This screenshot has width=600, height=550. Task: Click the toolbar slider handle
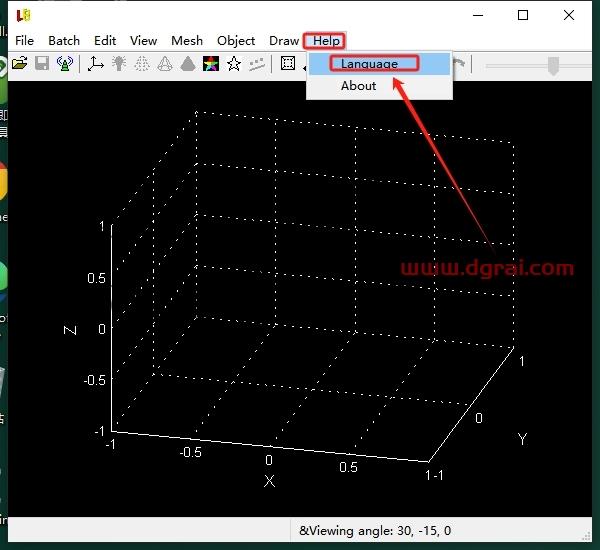[x=553, y=66]
